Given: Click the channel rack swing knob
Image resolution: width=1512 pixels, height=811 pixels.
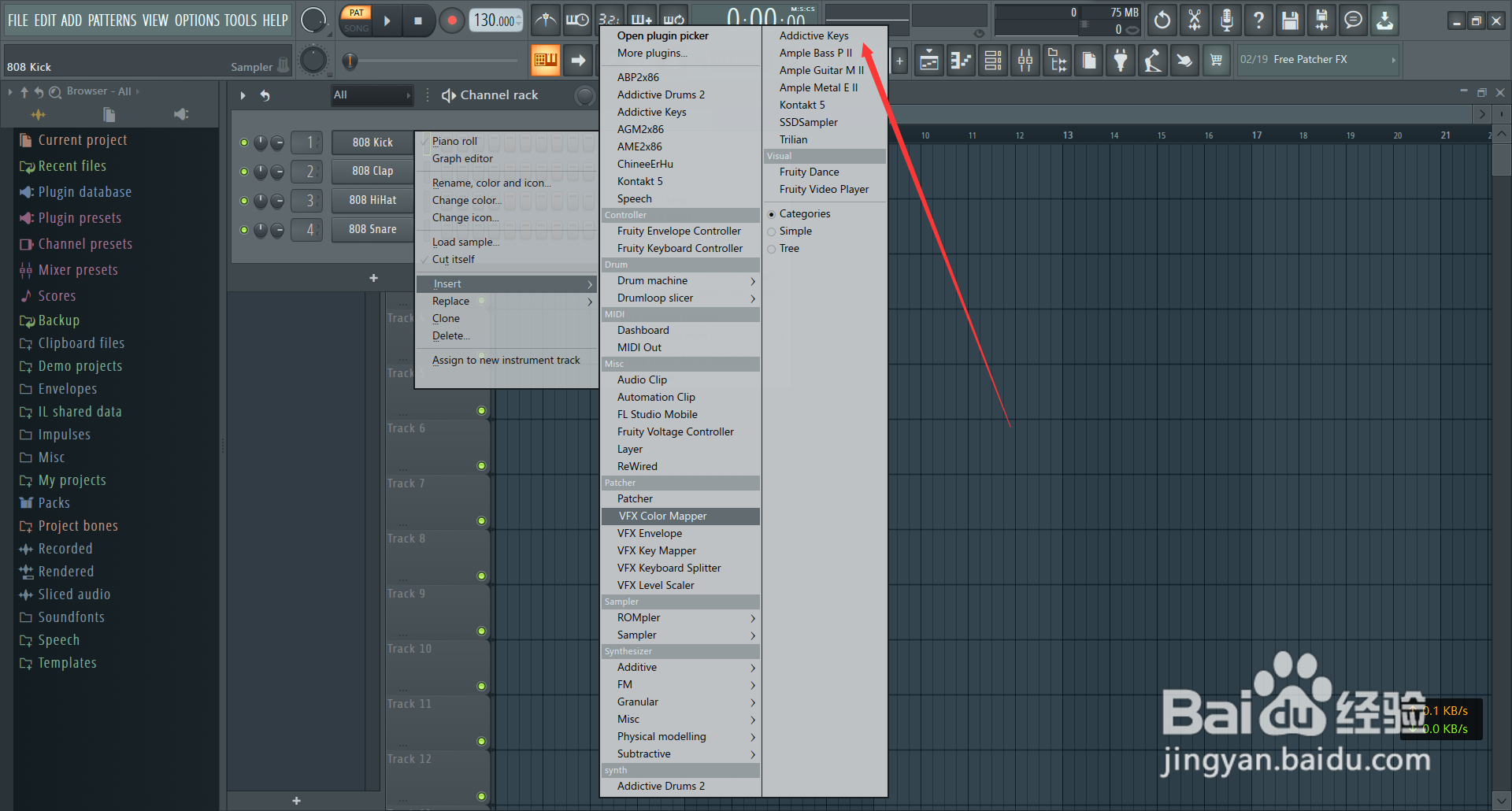Looking at the screenshot, I should [584, 96].
